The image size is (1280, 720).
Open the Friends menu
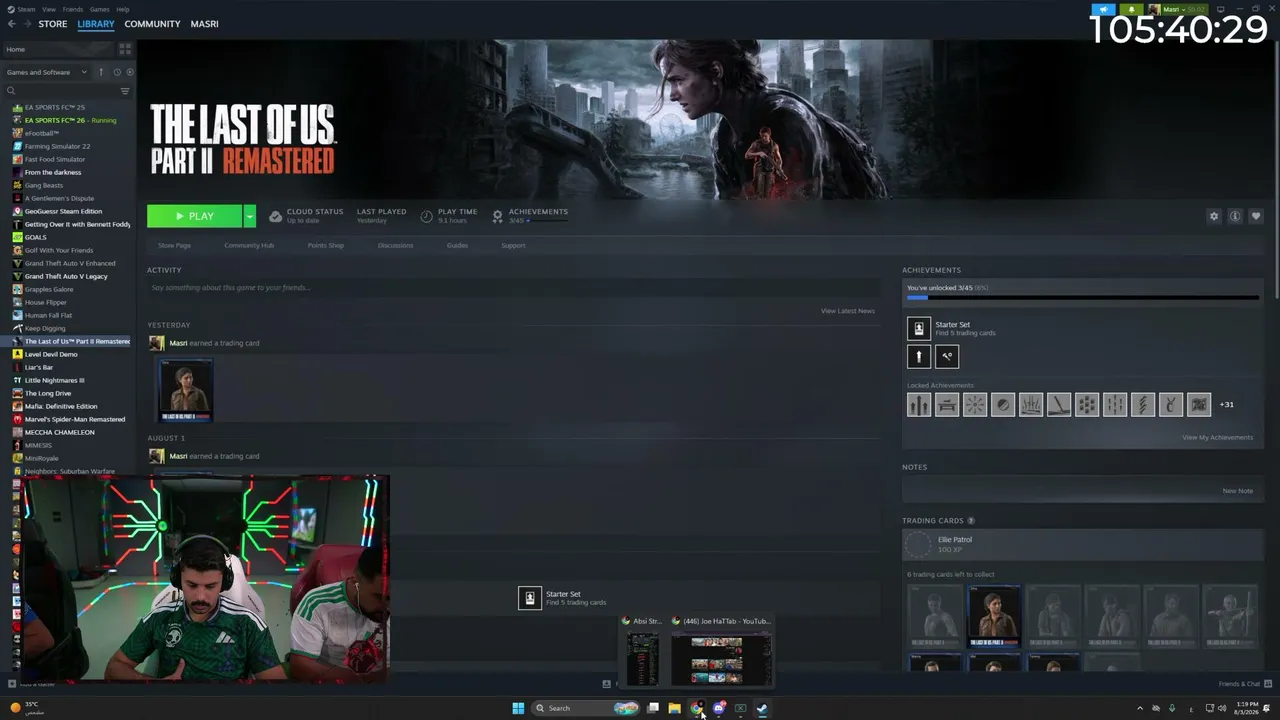pos(73,9)
